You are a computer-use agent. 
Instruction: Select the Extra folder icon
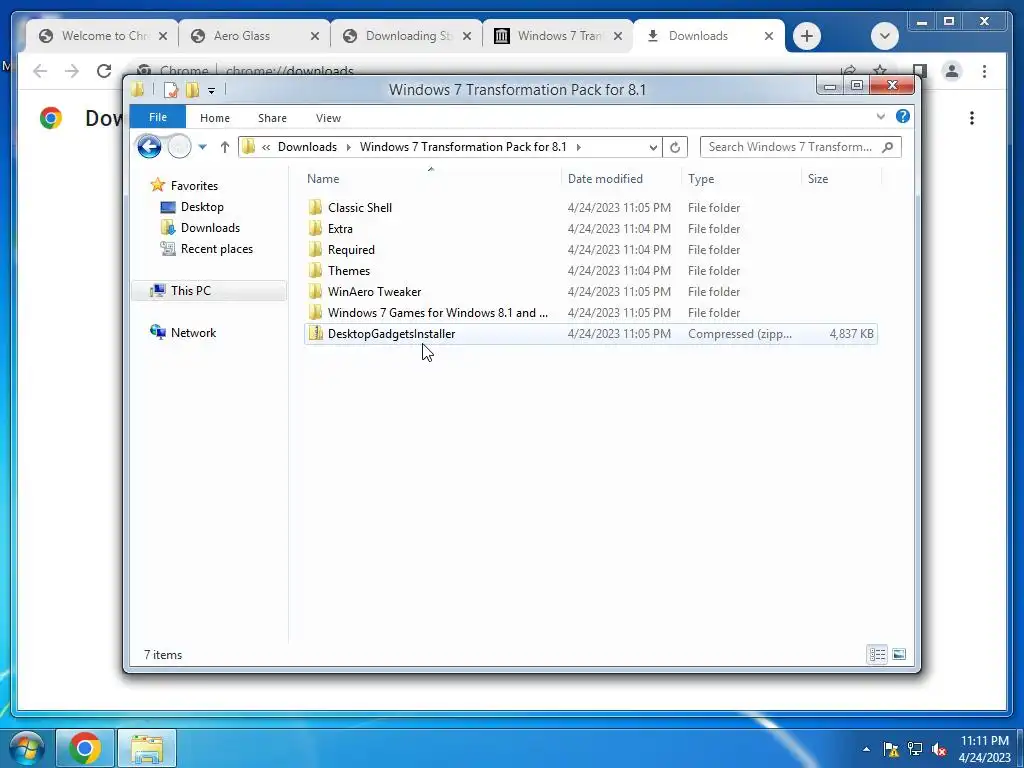click(x=315, y=228)
